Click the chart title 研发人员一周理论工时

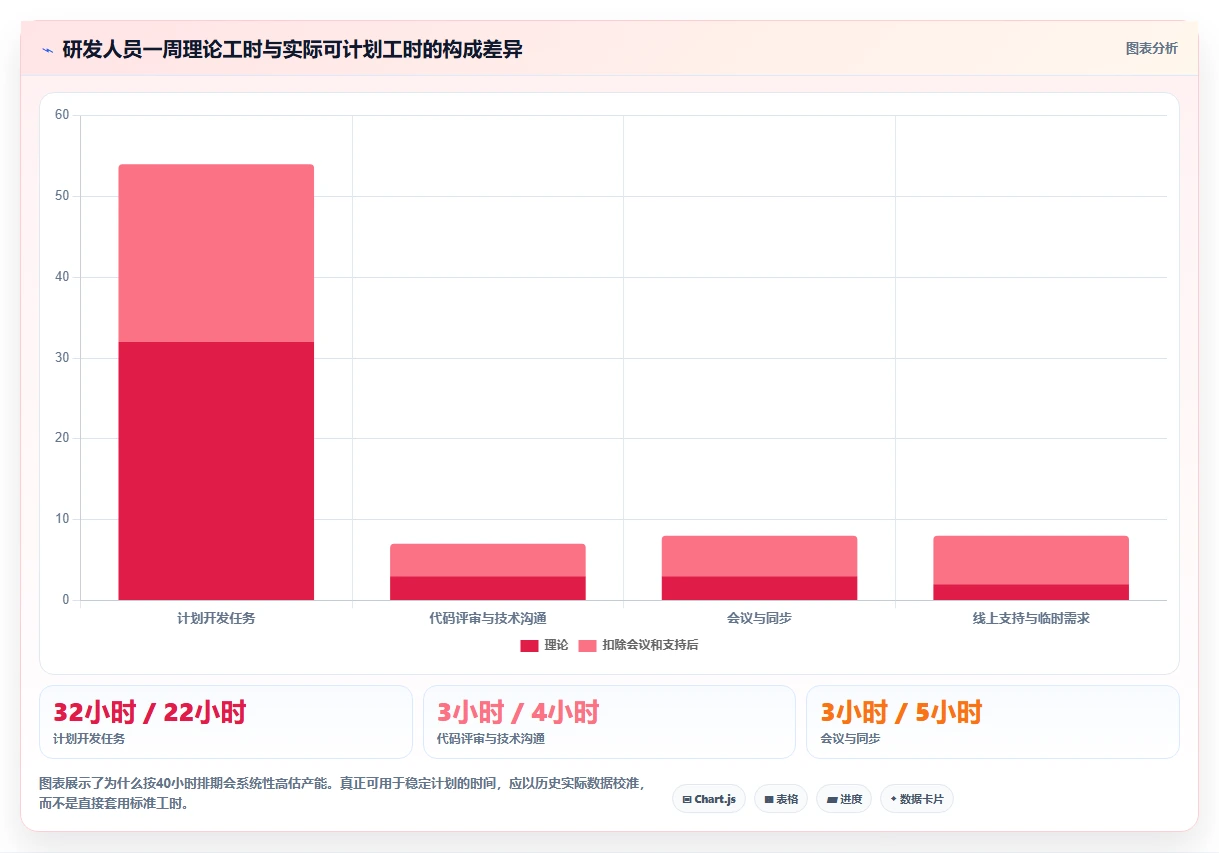click(292, 49)
